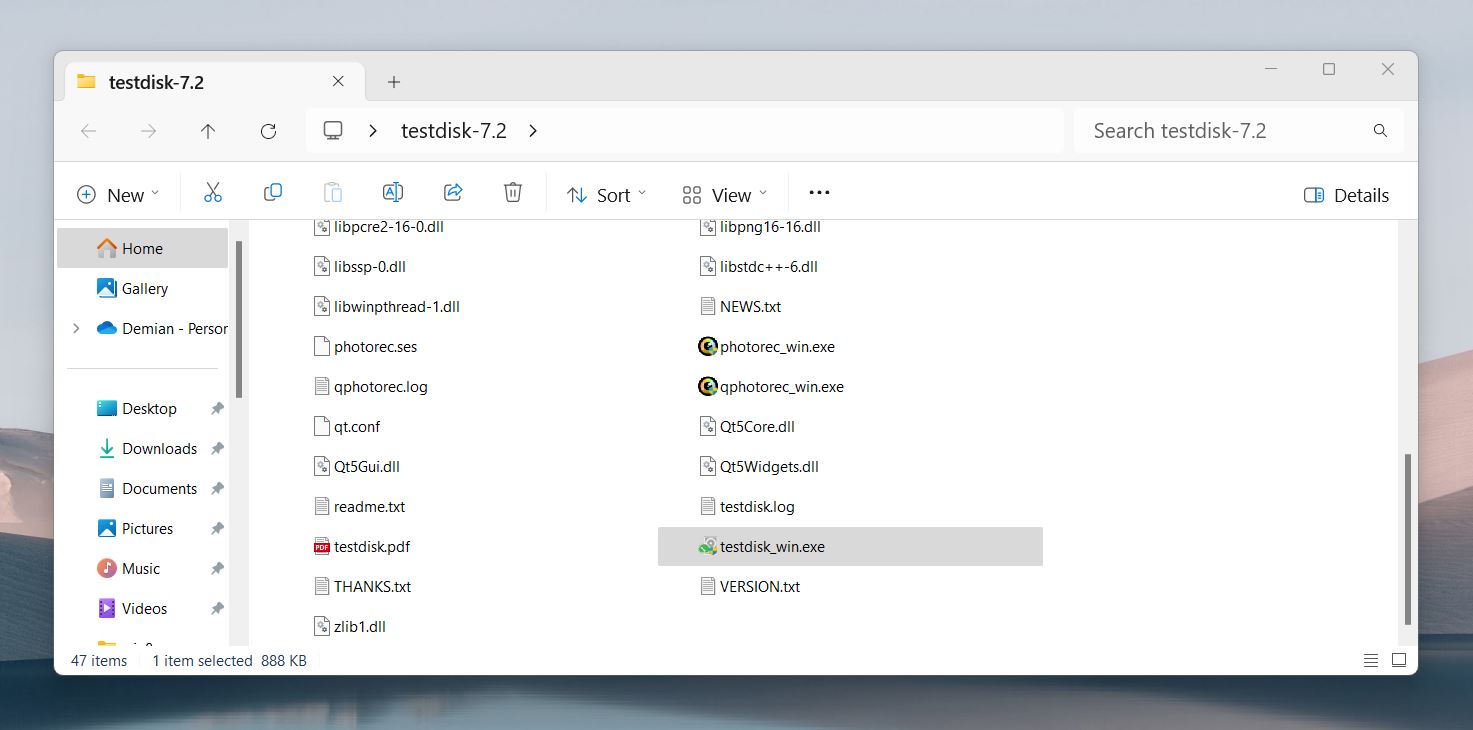Select the photorec_win.exe file icon
The width and height of the screenshot is (1473, 730).
pos(708,347)
